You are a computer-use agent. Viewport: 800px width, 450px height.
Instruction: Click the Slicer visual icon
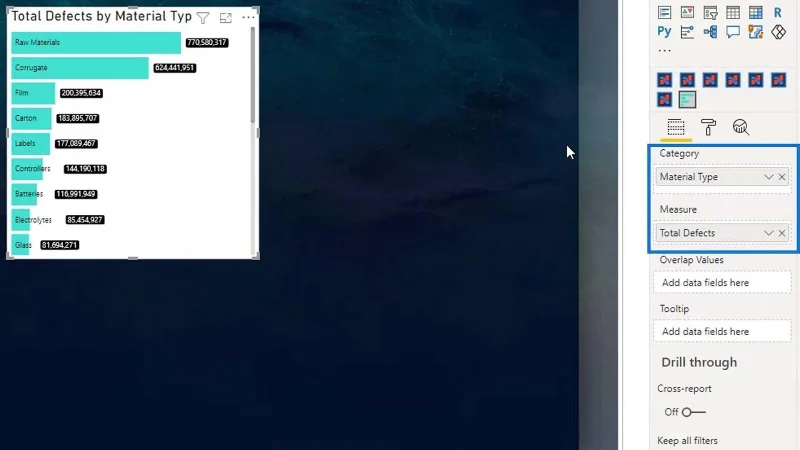[710, 13]
